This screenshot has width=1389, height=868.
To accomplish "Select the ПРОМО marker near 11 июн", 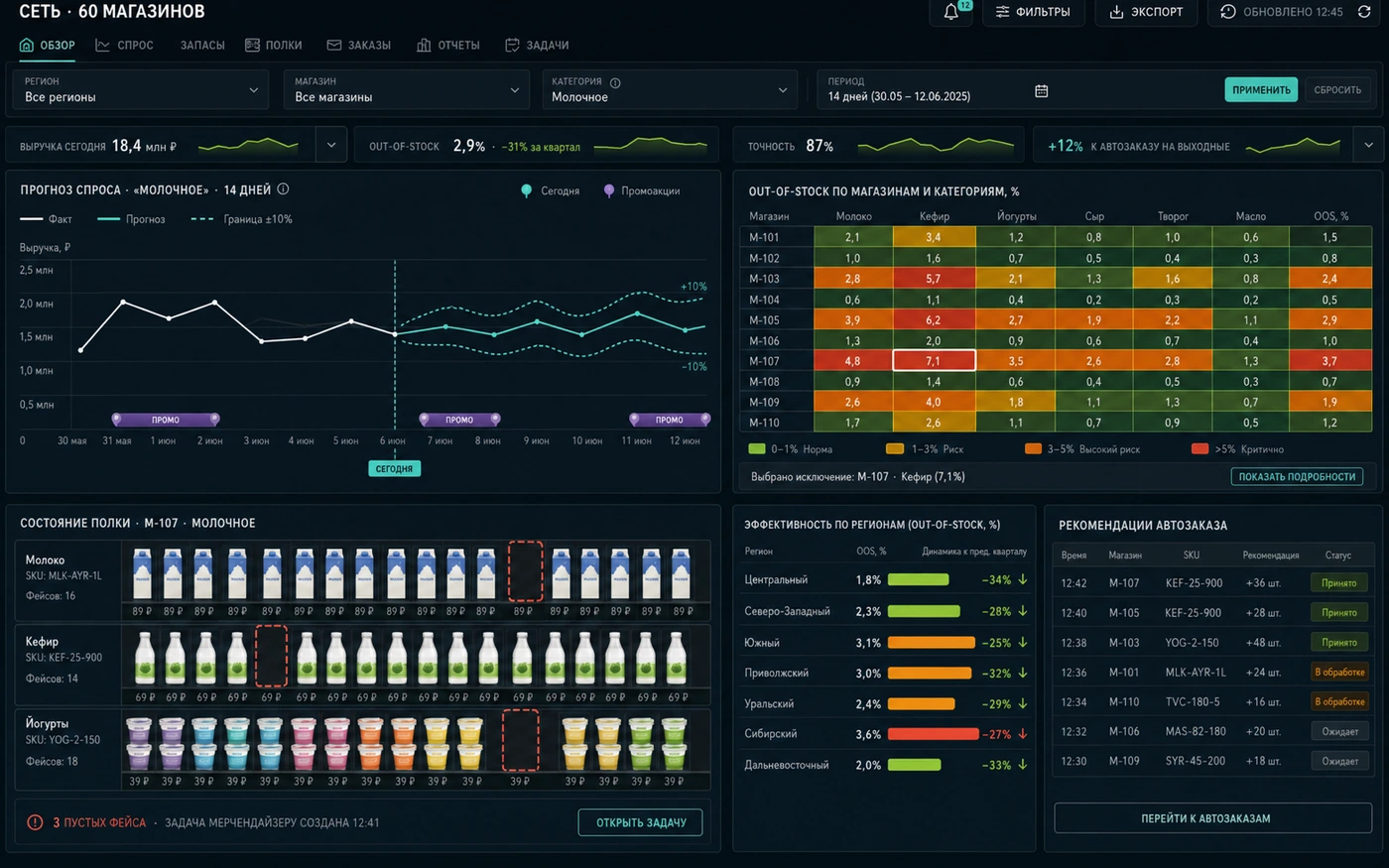I will (670, 420).
